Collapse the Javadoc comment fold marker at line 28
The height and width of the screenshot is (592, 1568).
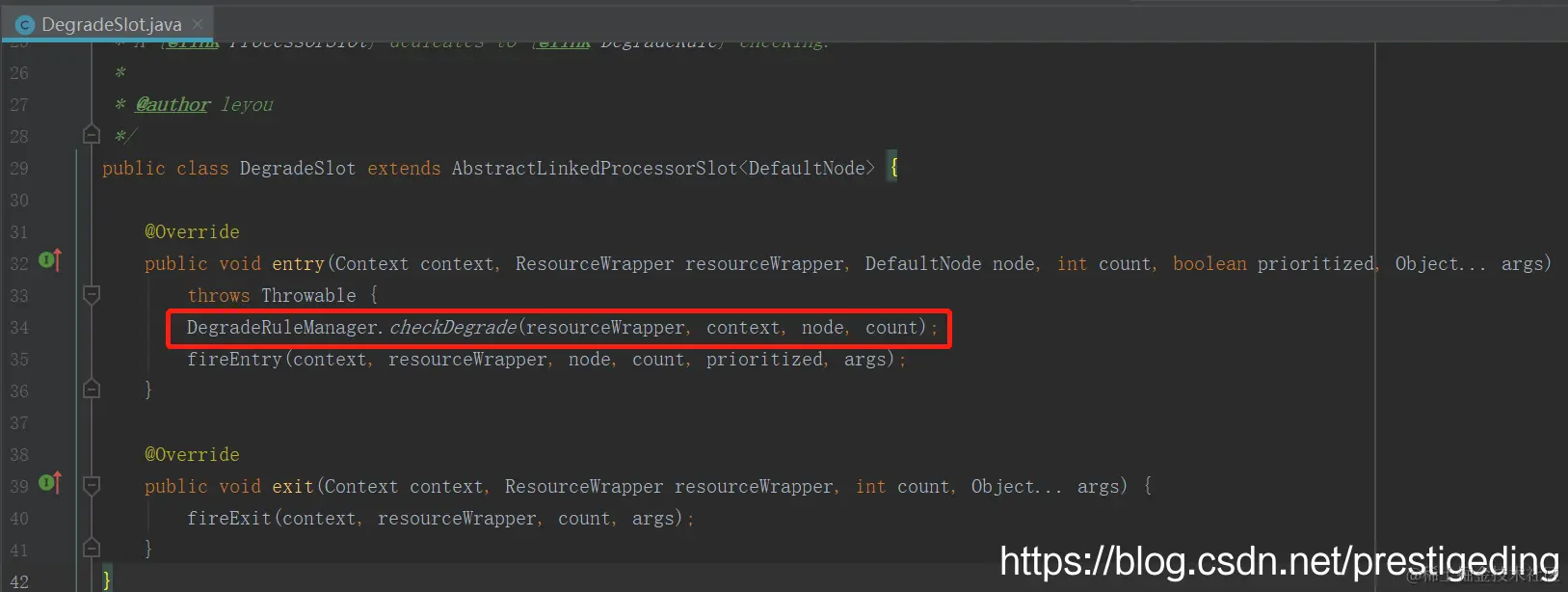click(x=92, y=134)
